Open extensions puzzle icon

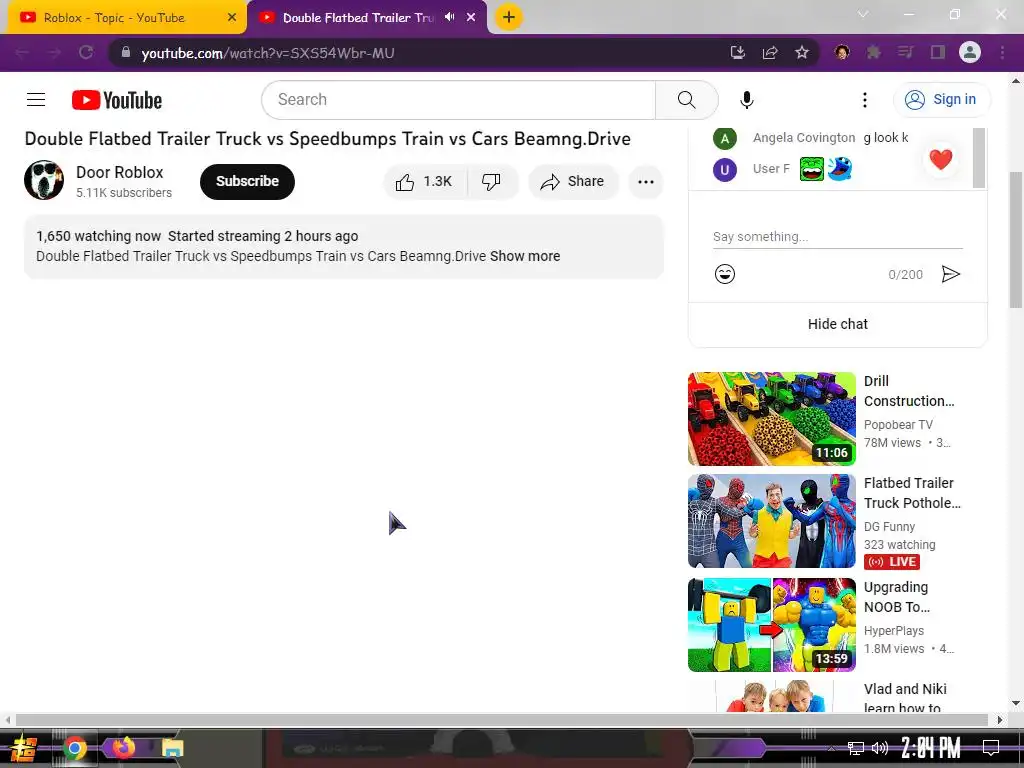[x=873, y=52]
